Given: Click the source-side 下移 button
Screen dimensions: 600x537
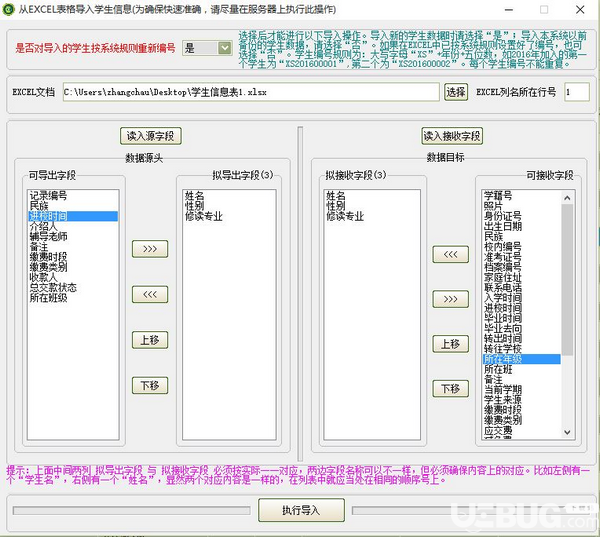Looking at the screenshot, I should pyautogui.click(x=150, y=385).
